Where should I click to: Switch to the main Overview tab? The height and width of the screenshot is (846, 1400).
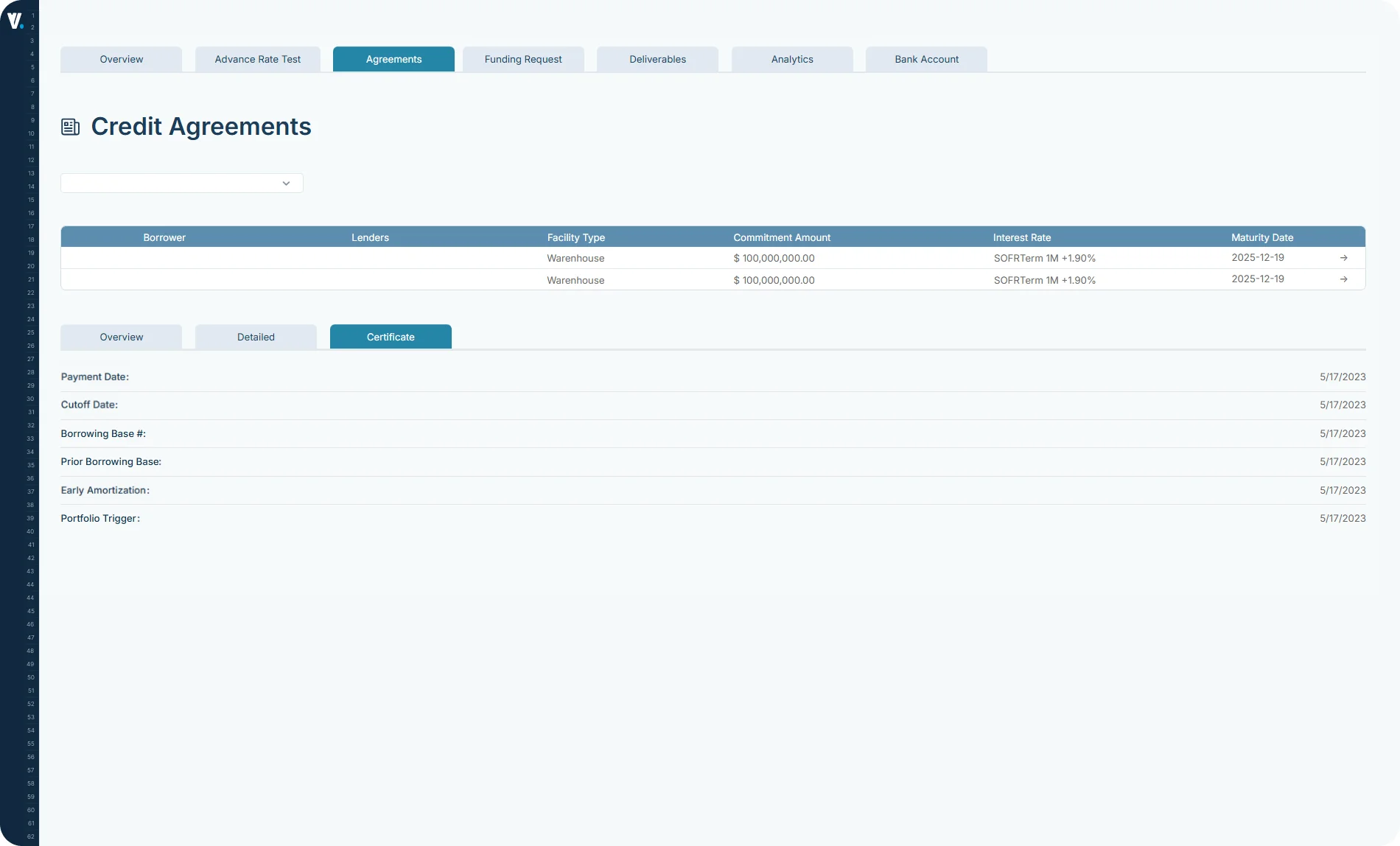[121, 59]
